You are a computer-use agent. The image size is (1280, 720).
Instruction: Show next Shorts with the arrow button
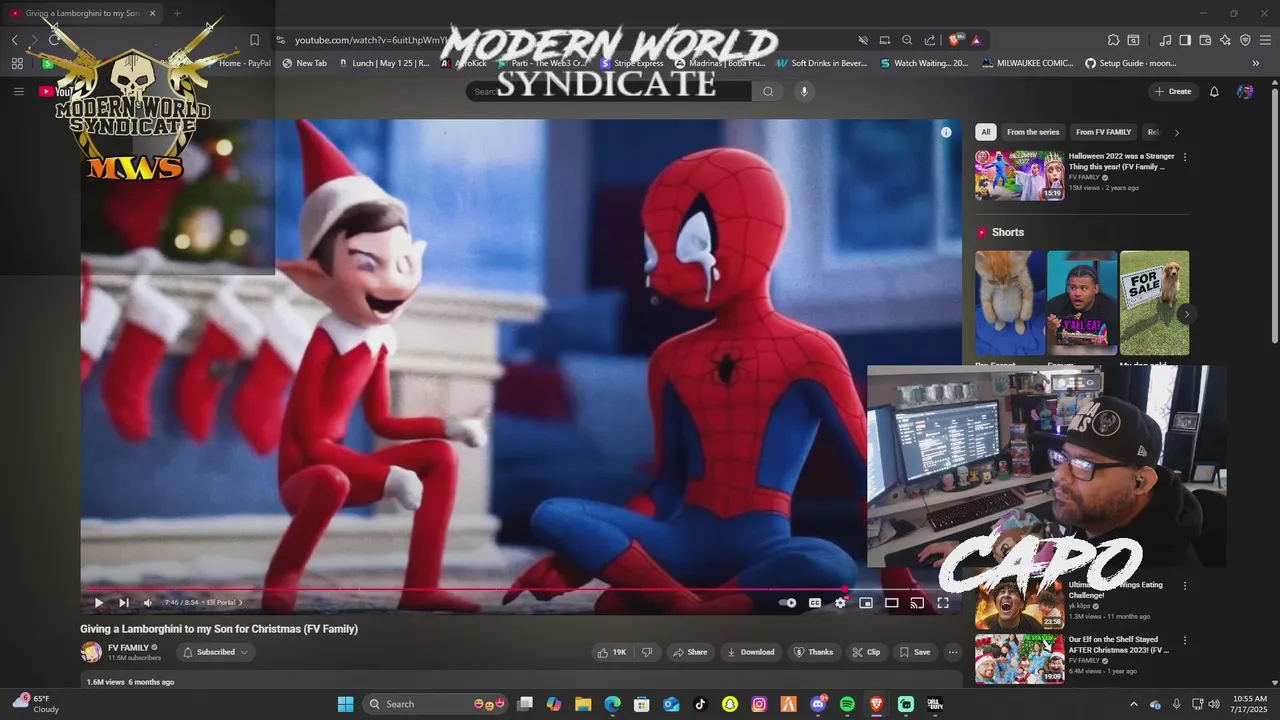[1186, 314]
